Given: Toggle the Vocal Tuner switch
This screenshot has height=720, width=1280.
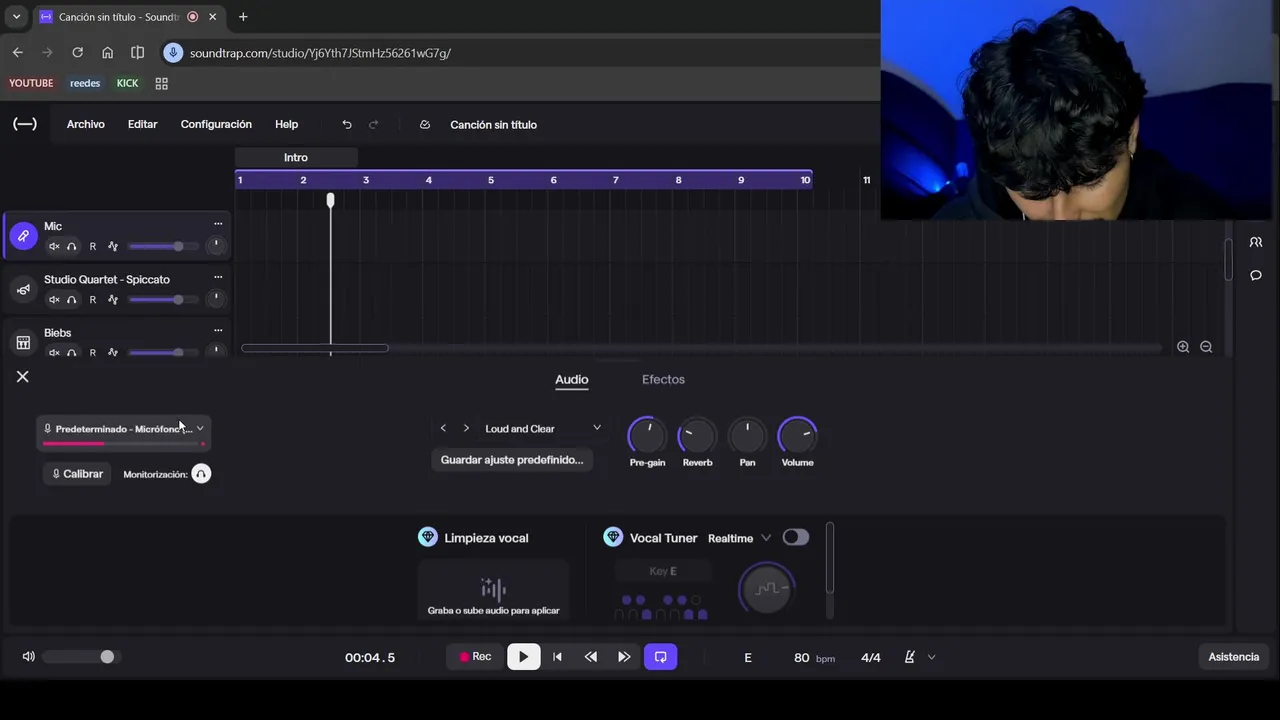Looking at the screenshot, I should (x=796, y=537).
